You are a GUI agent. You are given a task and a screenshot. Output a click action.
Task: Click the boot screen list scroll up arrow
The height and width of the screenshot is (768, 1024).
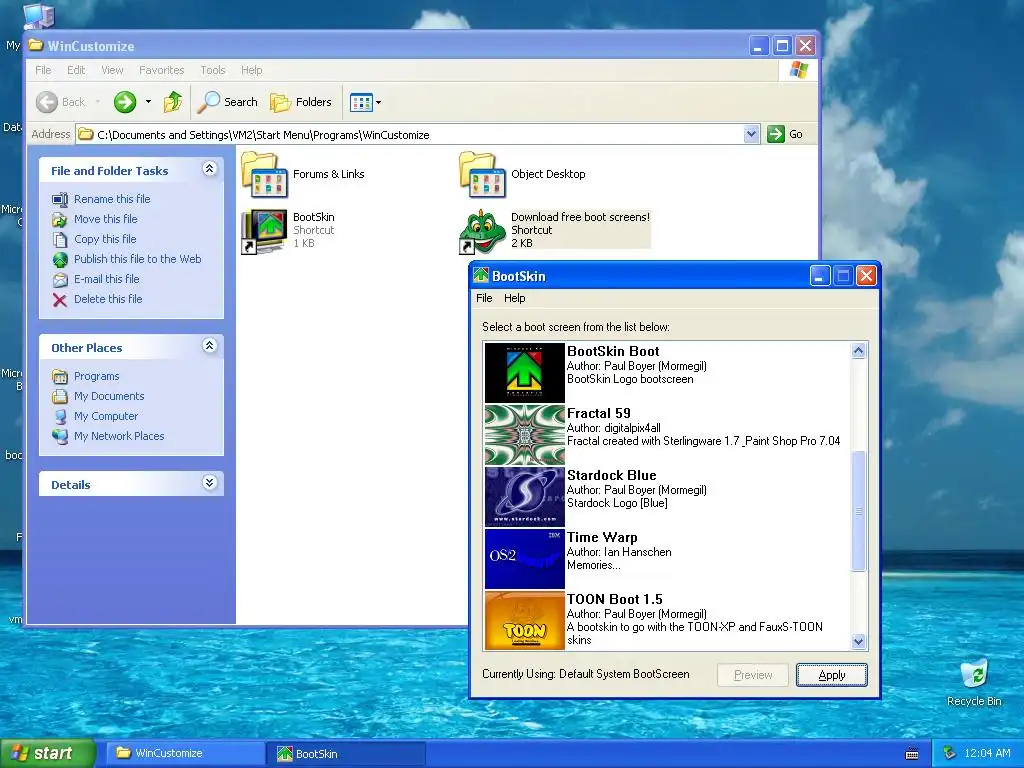tap(859, 351)
